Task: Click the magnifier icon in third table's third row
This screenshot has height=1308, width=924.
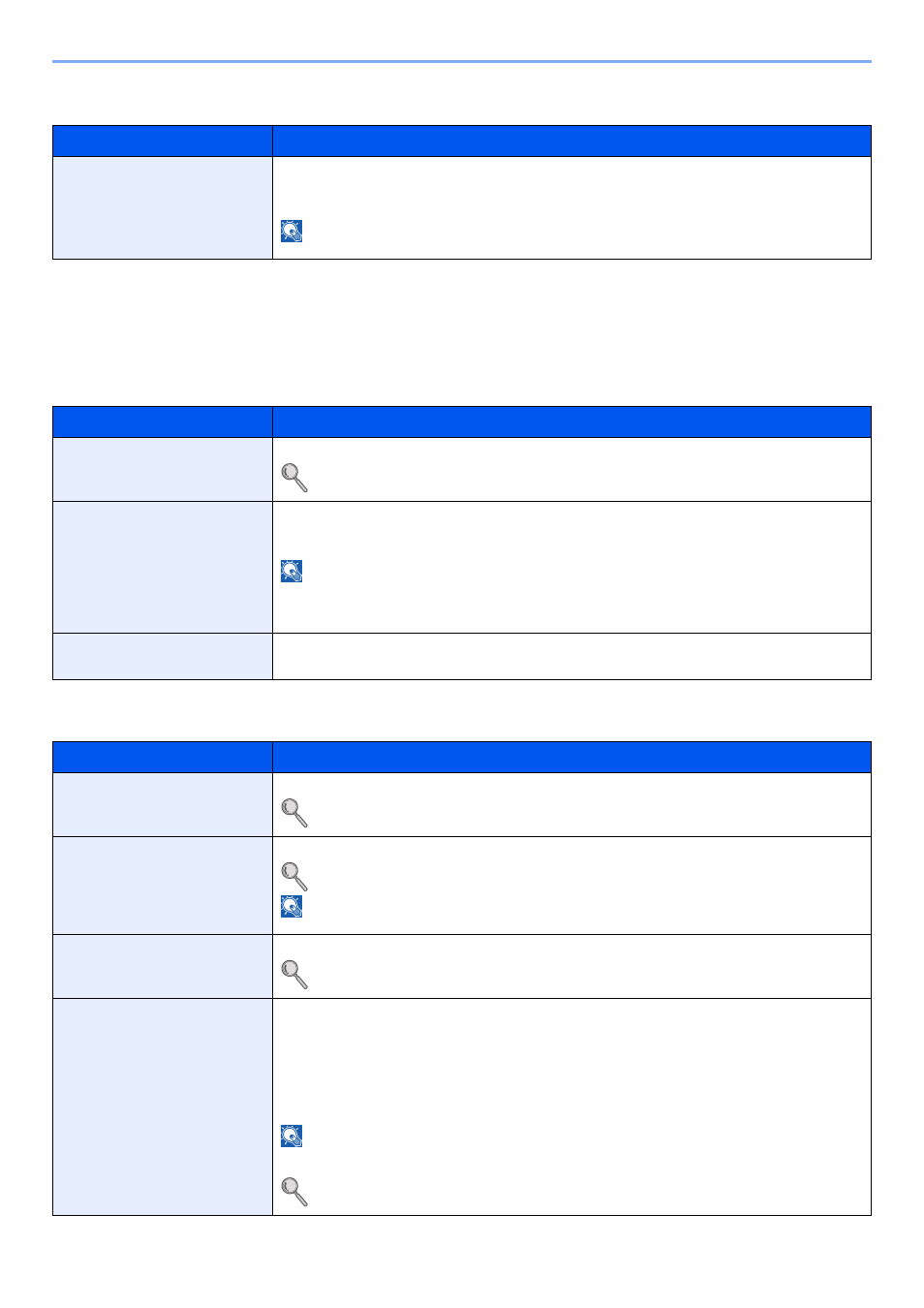Action: pos(294,974)
